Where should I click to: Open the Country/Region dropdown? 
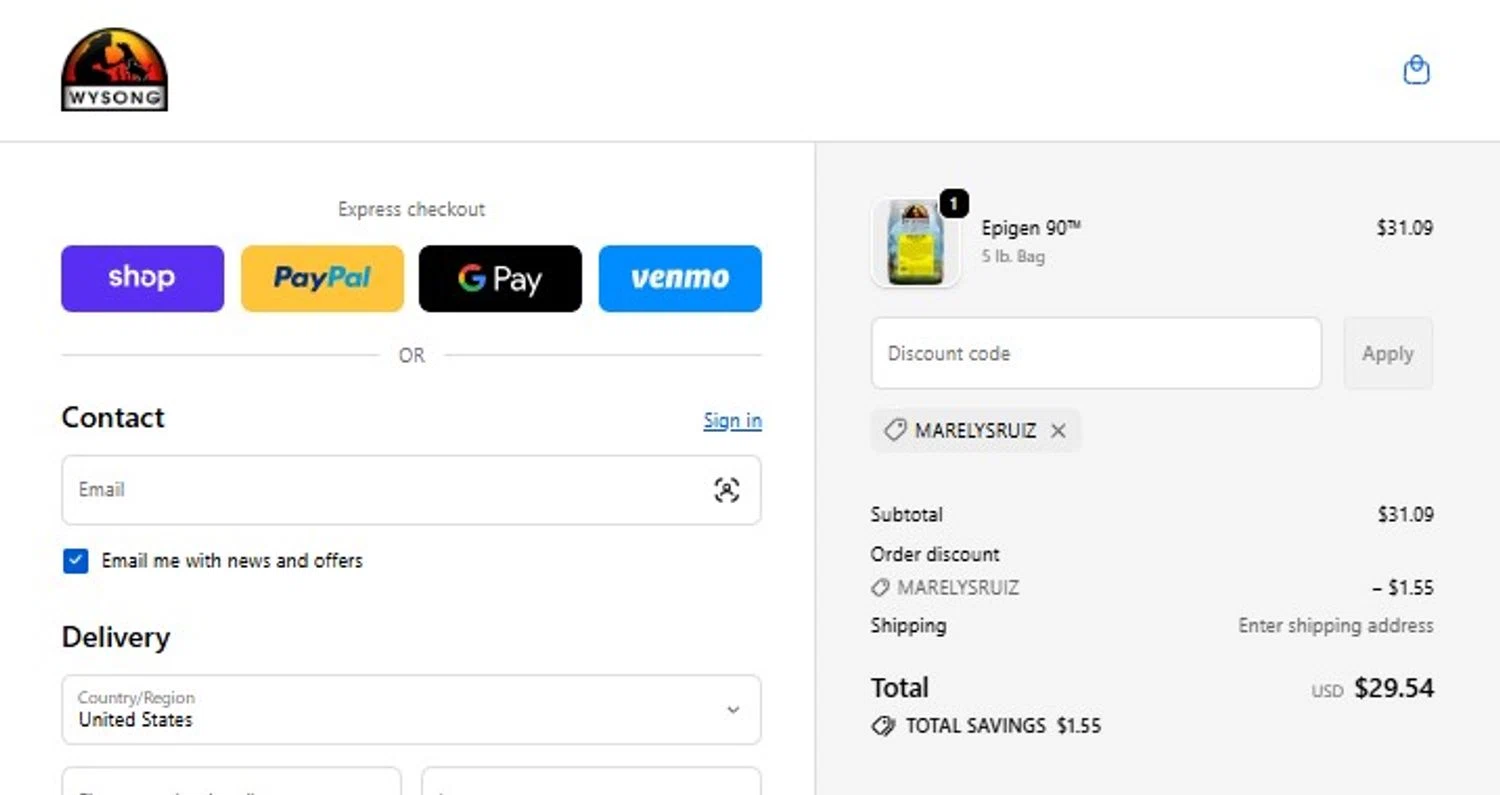coord(411,709)
